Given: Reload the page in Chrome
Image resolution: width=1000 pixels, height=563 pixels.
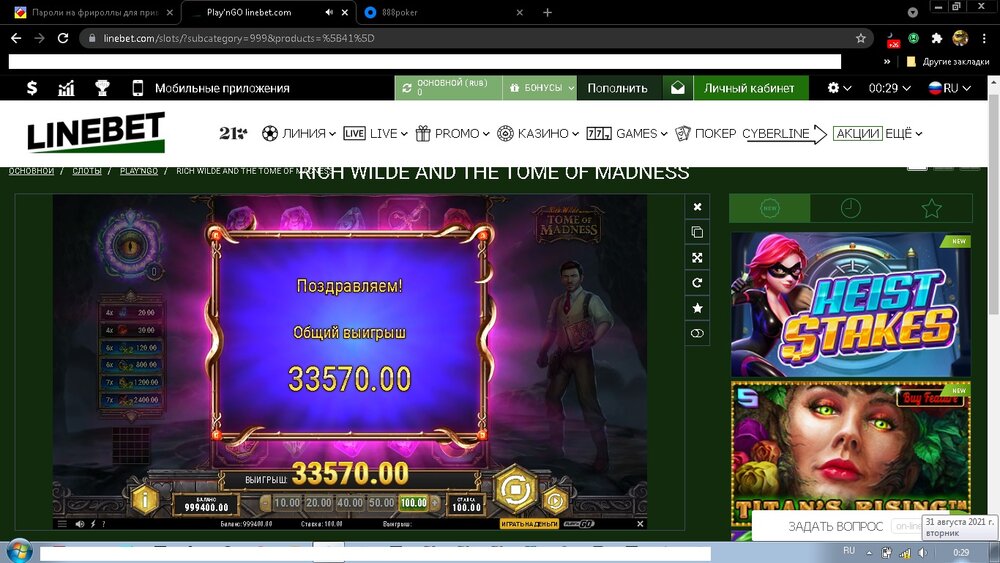Looking at the screenshot, I should coord(62,38).
